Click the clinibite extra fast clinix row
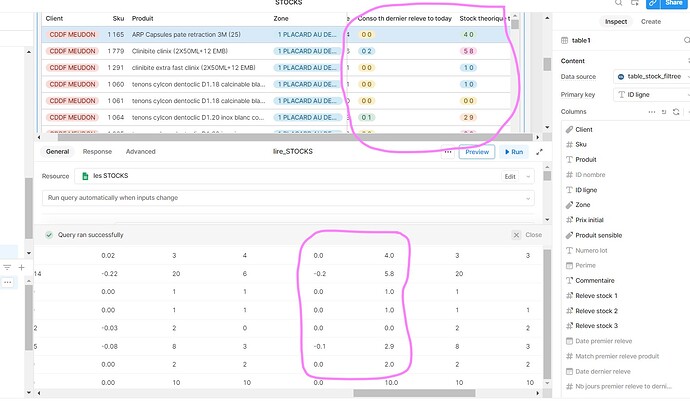 tap(276, 68)
